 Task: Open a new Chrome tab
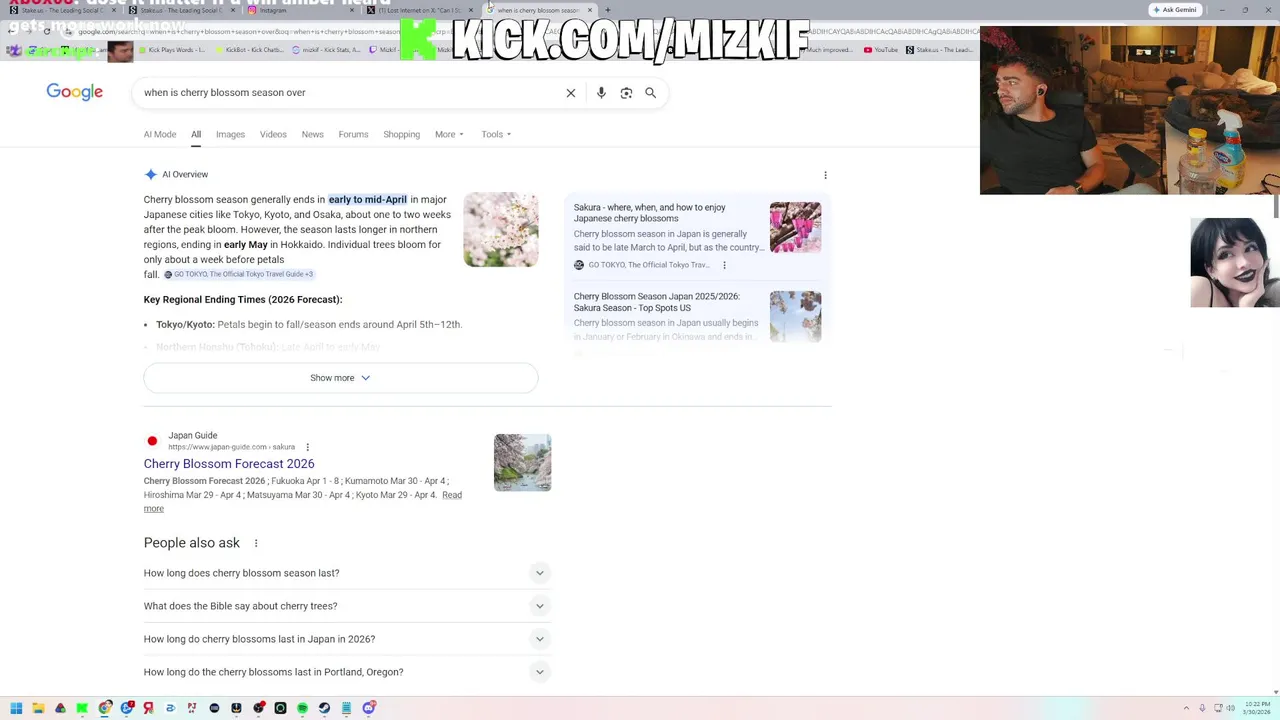coord(607,10)
